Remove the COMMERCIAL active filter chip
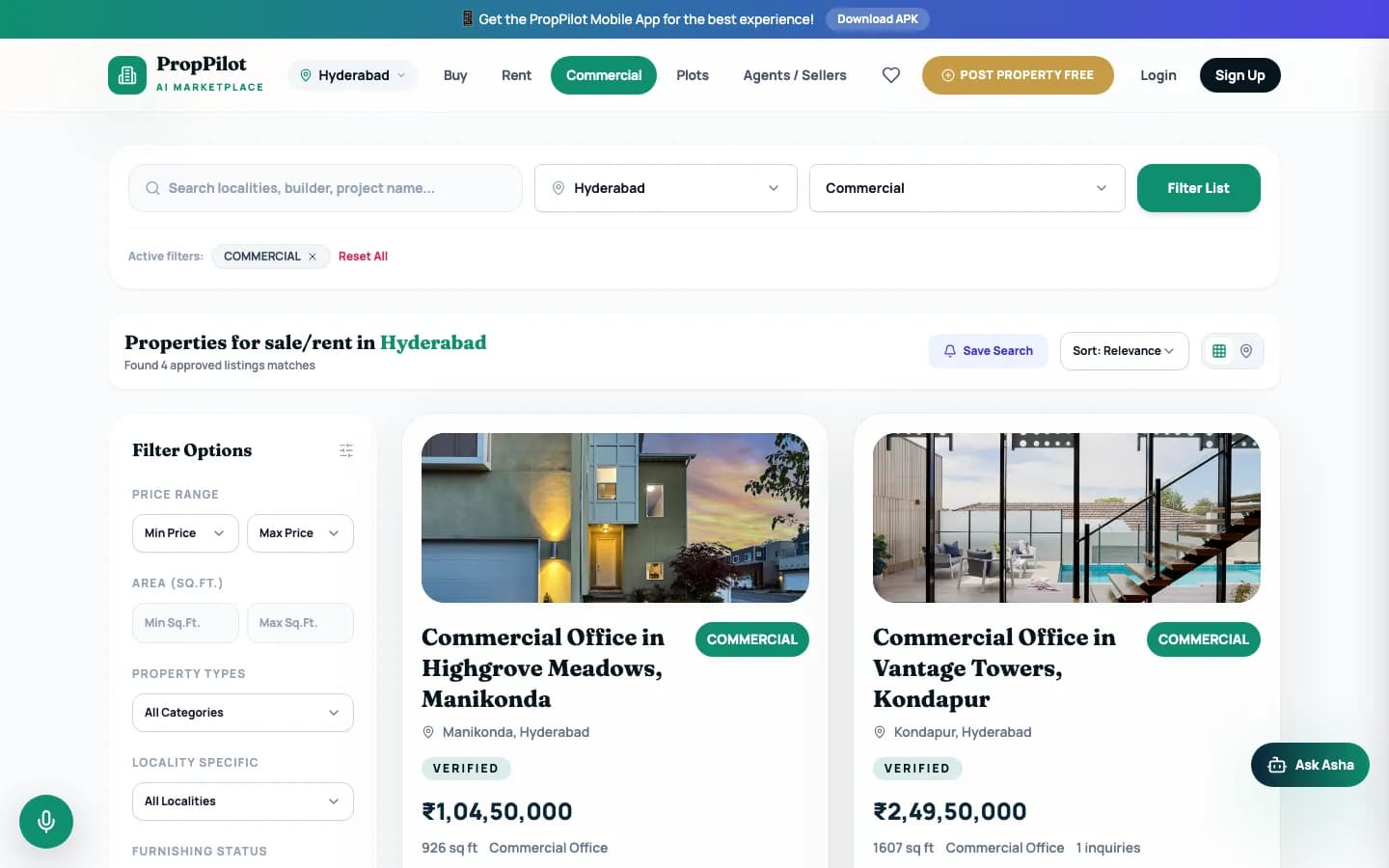The height and width of the screenshot is (868, 1389). [313, 257]
